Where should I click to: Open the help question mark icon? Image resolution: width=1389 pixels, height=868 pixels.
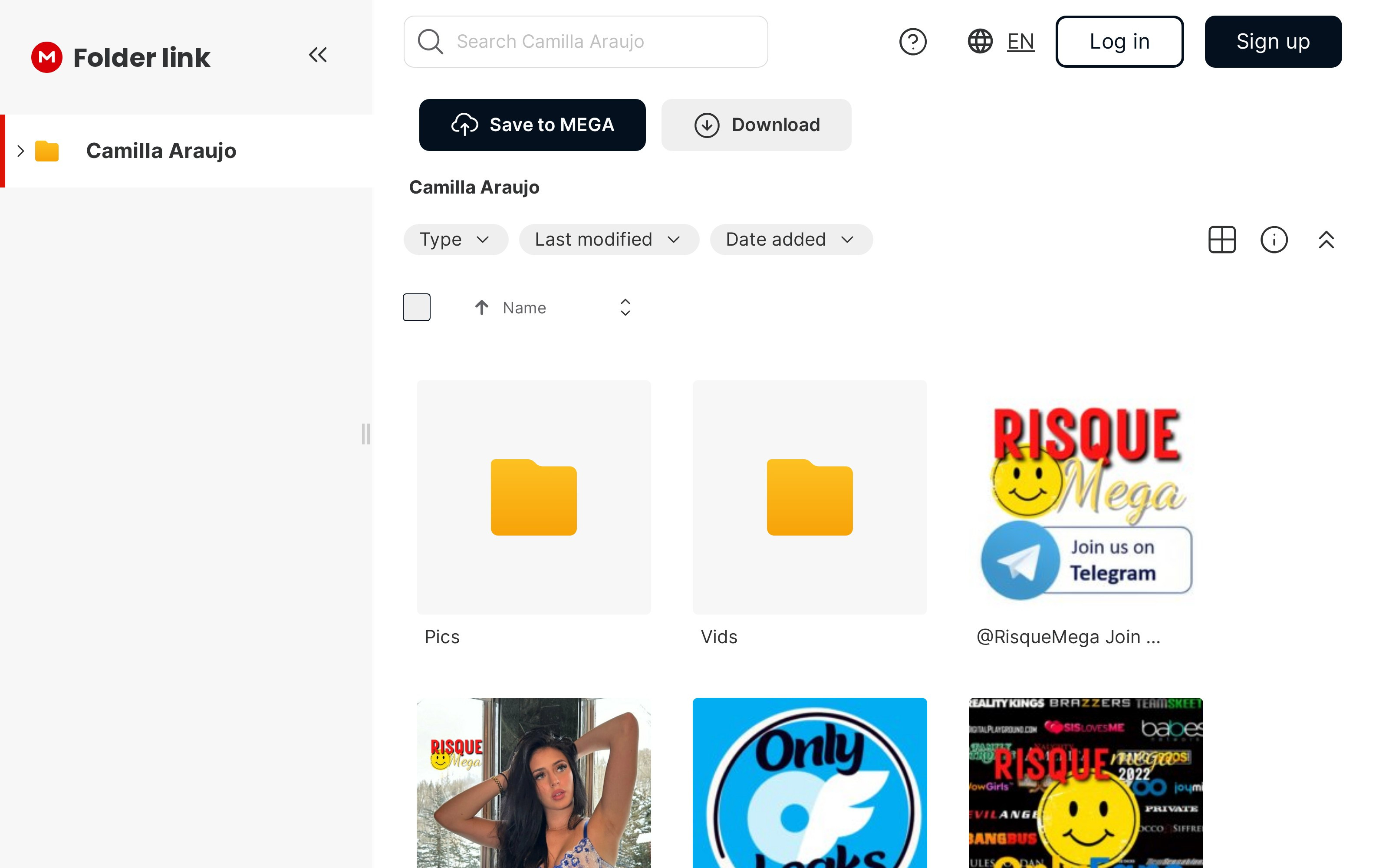tap(912, 41)
